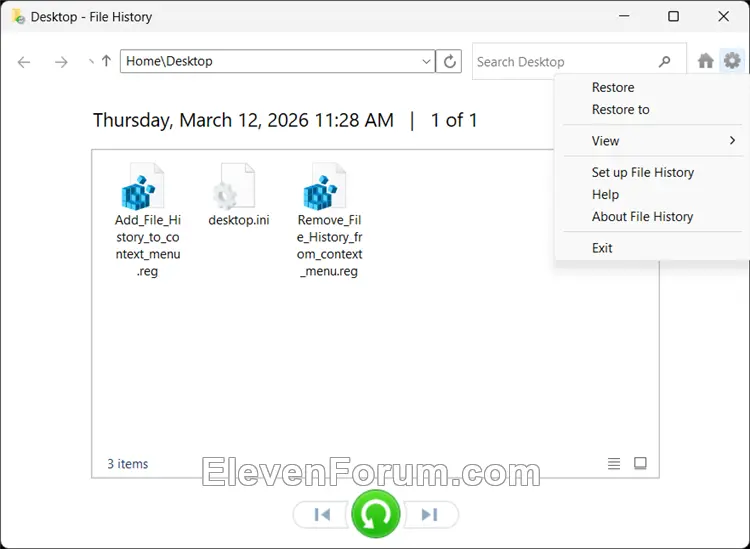The height and width of the screenshot is (549, 750).
Task: Close the File History window
Action: tap(723, 16)
